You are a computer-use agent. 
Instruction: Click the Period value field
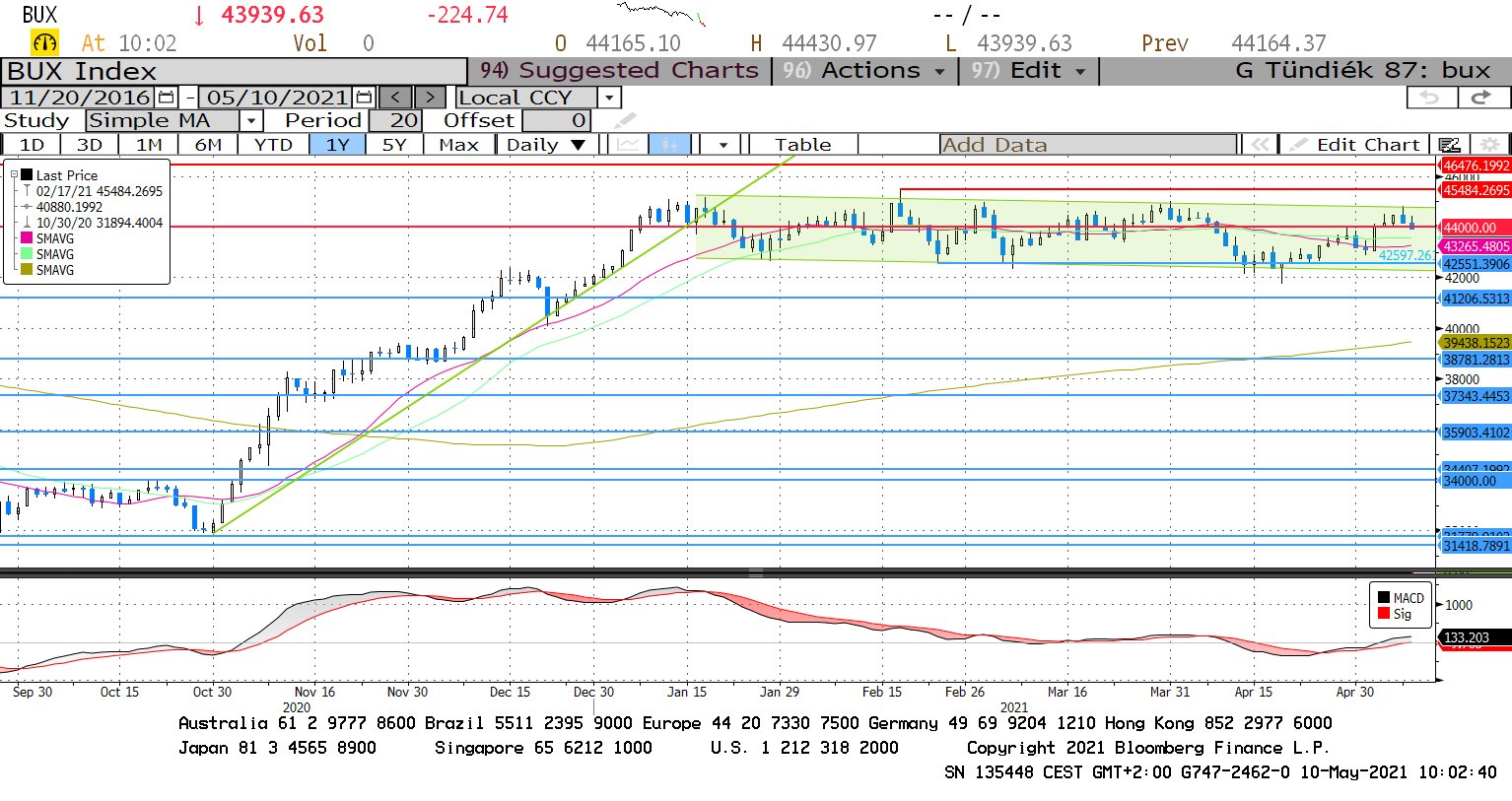tap(396, 120)
